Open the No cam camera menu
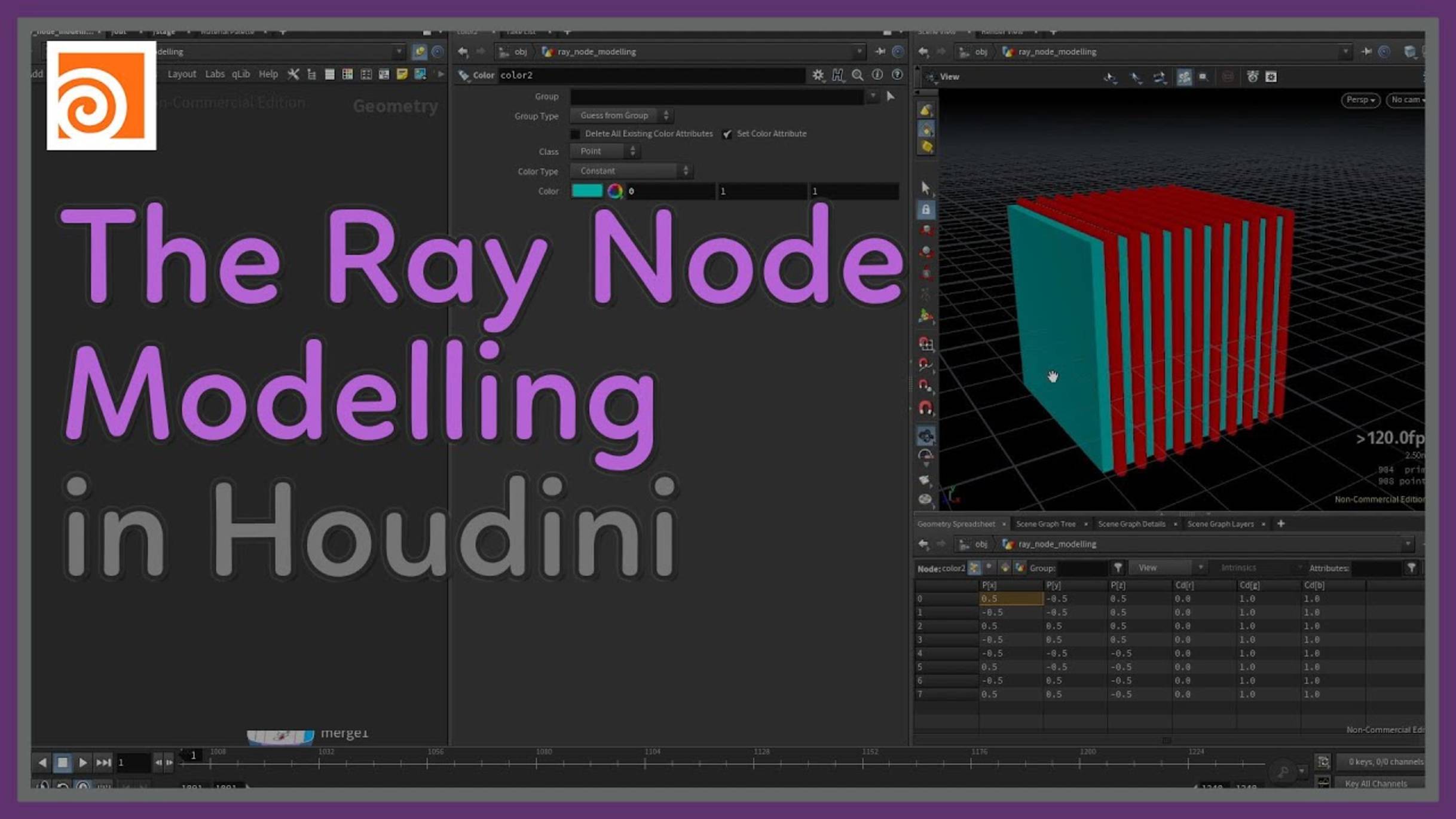 click(x=1406, y=100)
